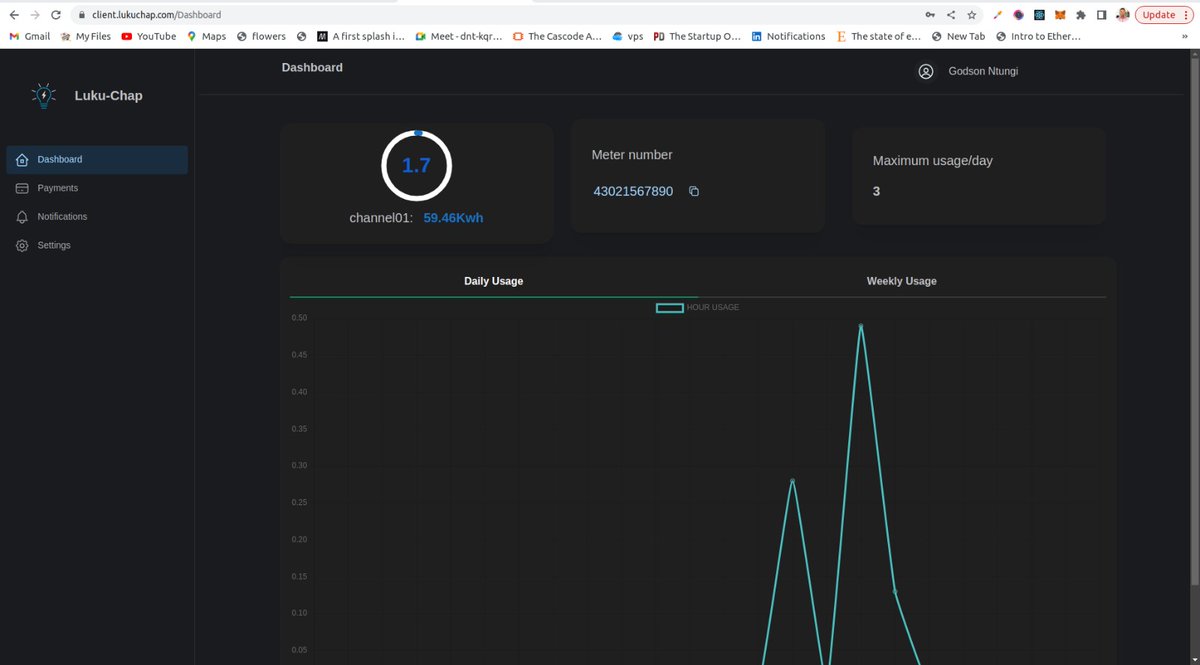Click the highest peak point on the chart
This screenshot has width=1200, height=665.
860,326
